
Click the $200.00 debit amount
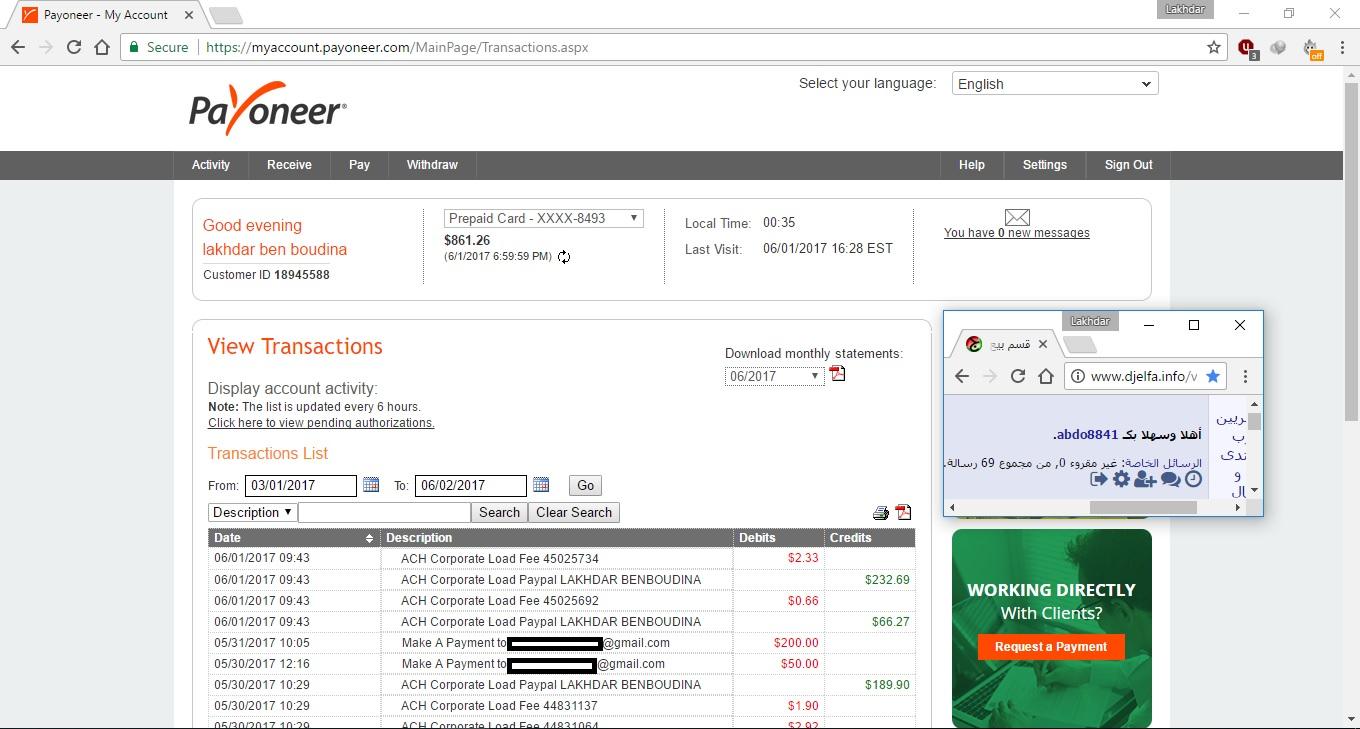796,643
